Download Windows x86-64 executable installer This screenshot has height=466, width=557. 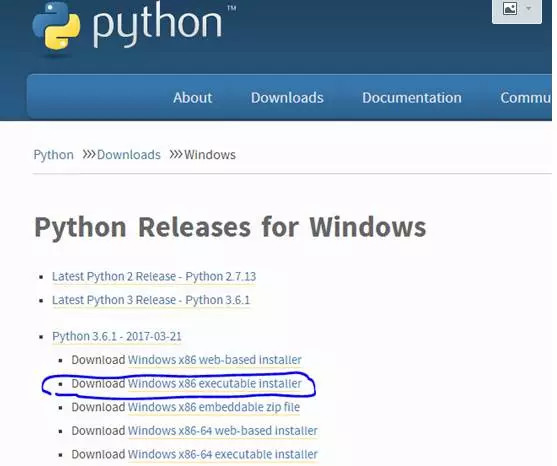click(x=222, y=454)
